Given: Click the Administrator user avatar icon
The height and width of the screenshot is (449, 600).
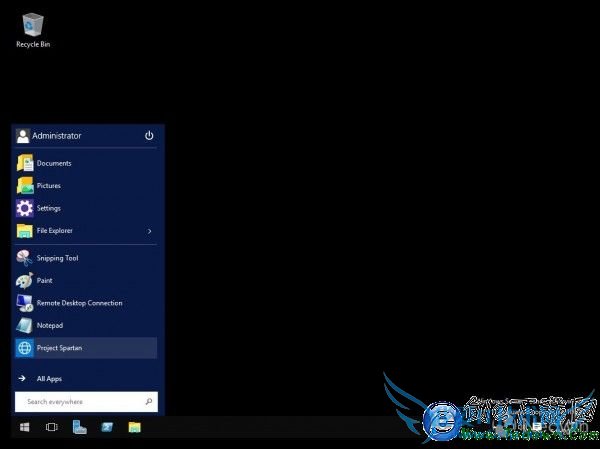Looking at the screenshot, I should 23,136.
